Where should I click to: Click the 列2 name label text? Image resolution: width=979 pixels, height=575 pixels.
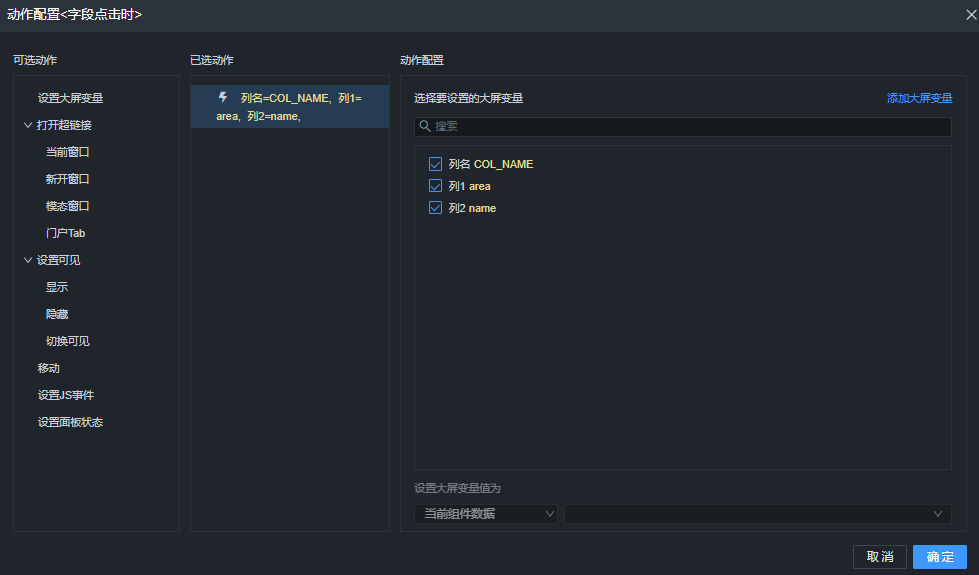472,208
